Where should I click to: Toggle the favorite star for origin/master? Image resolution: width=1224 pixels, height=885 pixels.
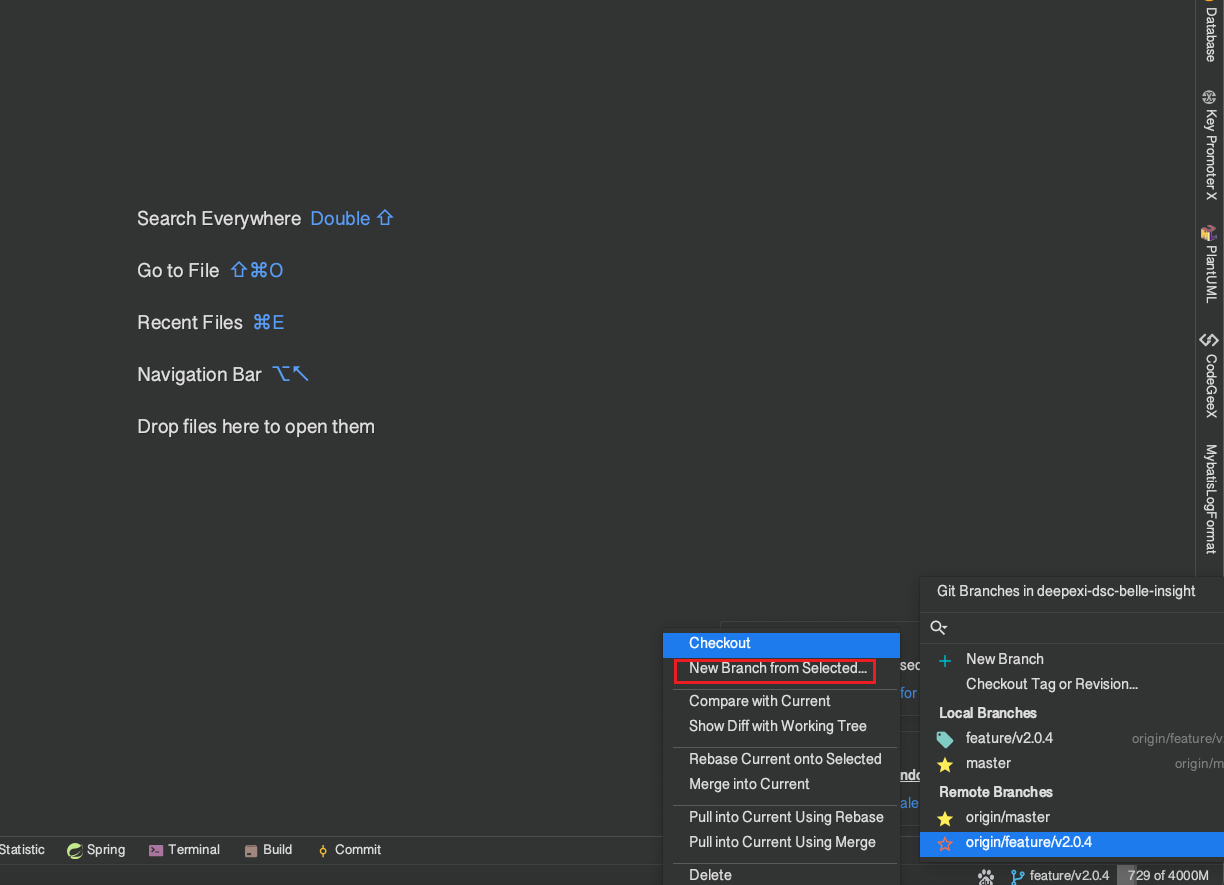[945, 818]
